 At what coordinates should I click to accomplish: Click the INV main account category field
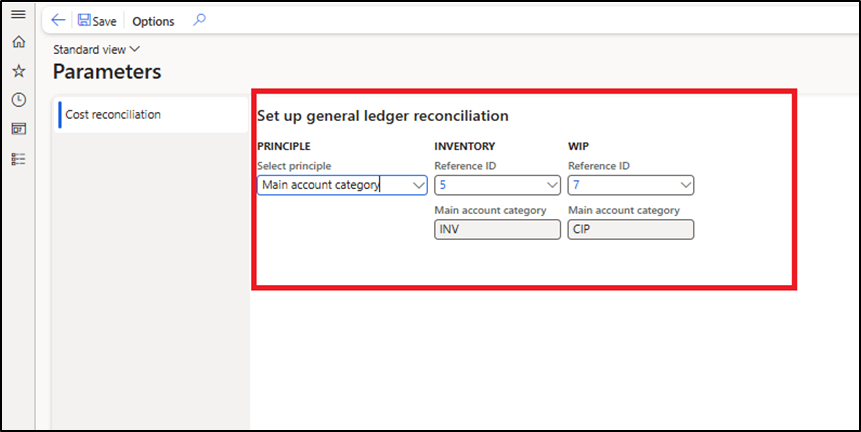497,229
